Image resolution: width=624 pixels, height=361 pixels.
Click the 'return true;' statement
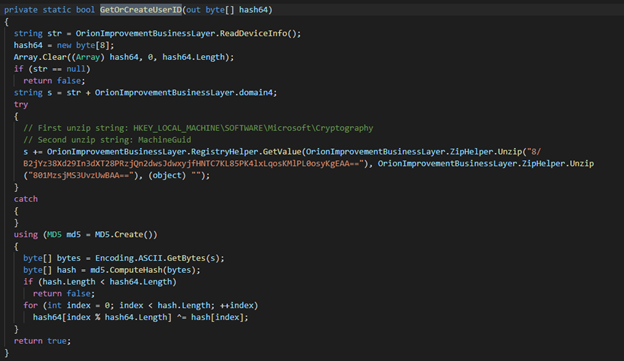(42, 341)
